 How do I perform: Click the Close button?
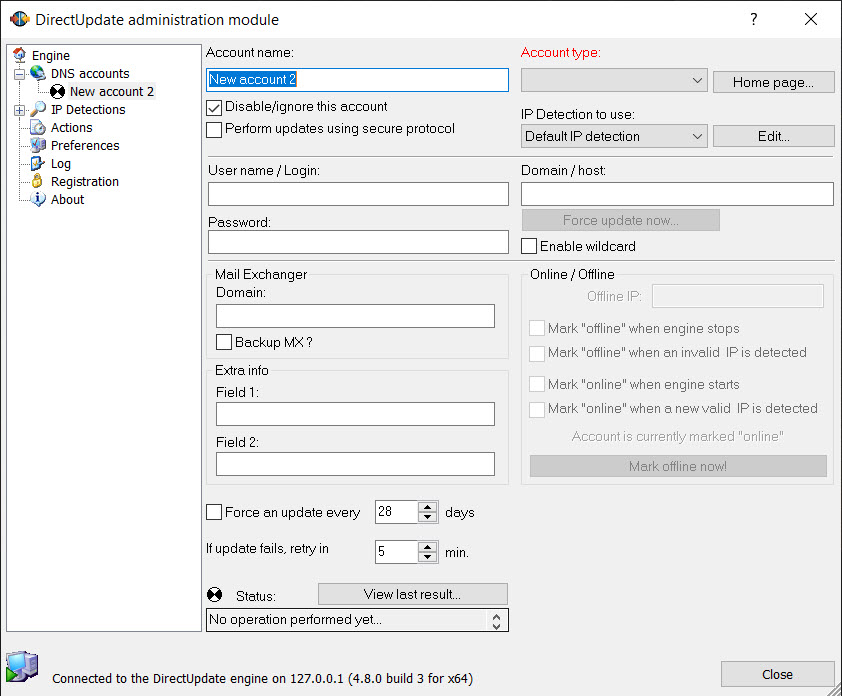(777, 674)
